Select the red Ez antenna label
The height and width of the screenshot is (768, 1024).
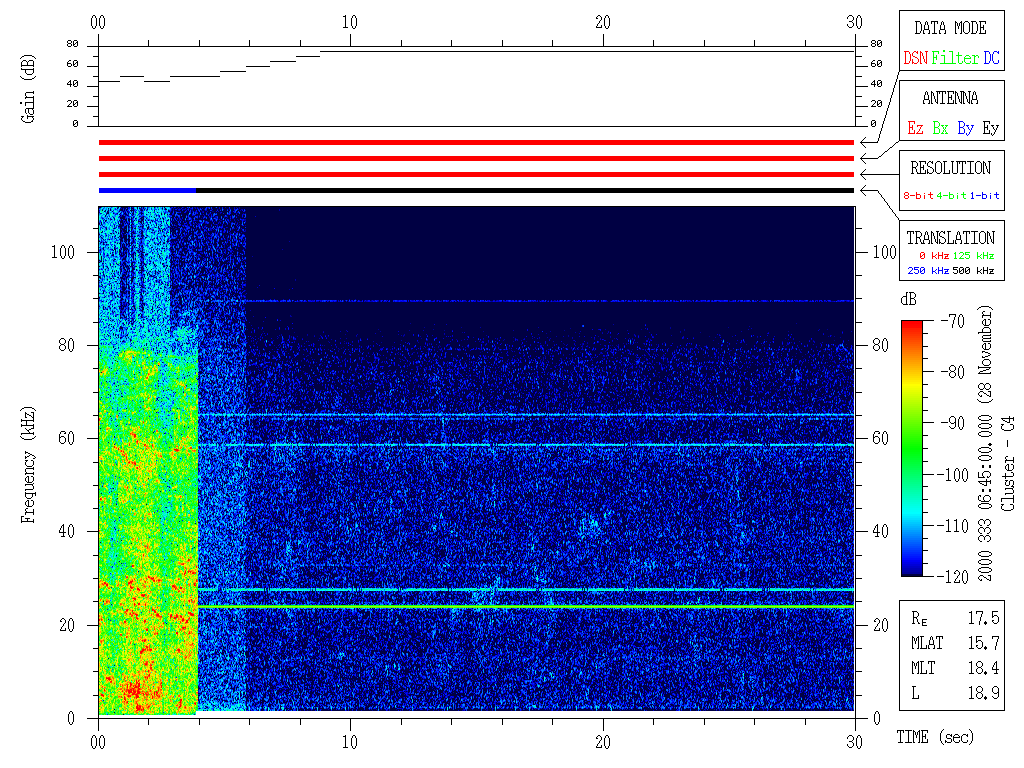[915, 129]
